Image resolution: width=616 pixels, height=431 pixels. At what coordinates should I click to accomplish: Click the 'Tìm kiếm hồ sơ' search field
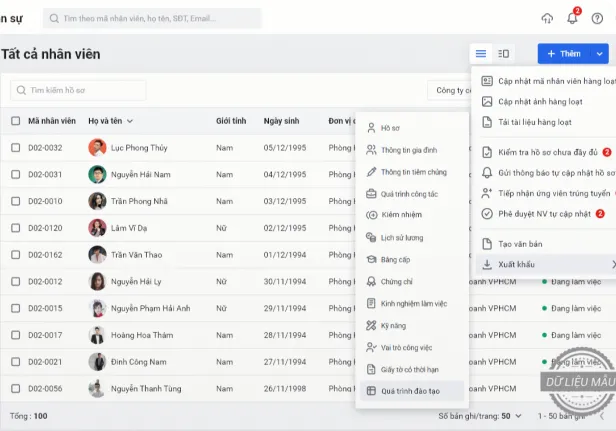click(x=78, y=90)
